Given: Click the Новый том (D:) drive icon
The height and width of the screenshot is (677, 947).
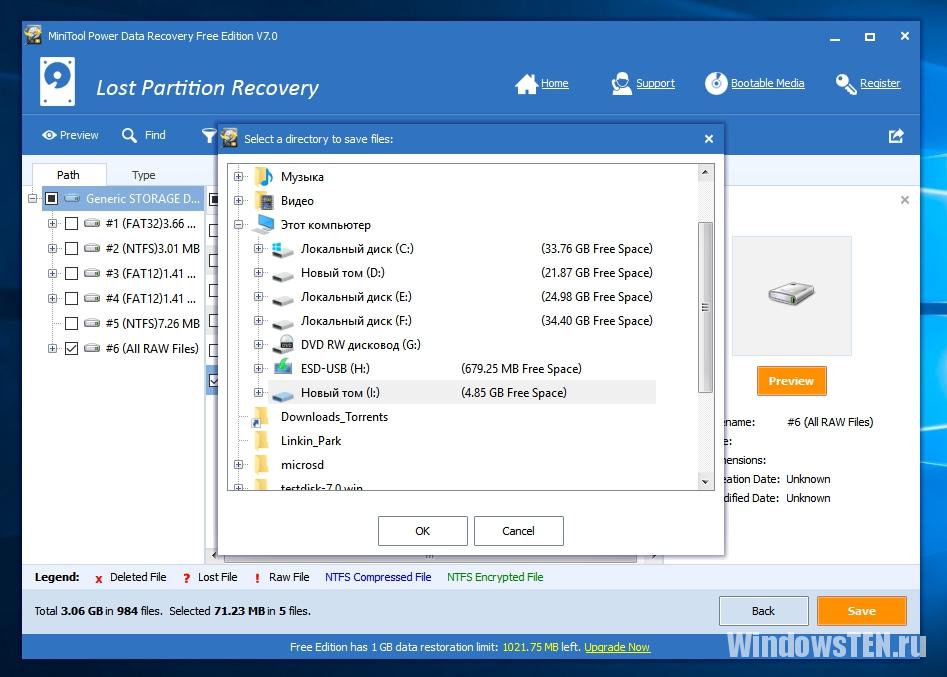Looking at the screenshot, I should [283, 275].
